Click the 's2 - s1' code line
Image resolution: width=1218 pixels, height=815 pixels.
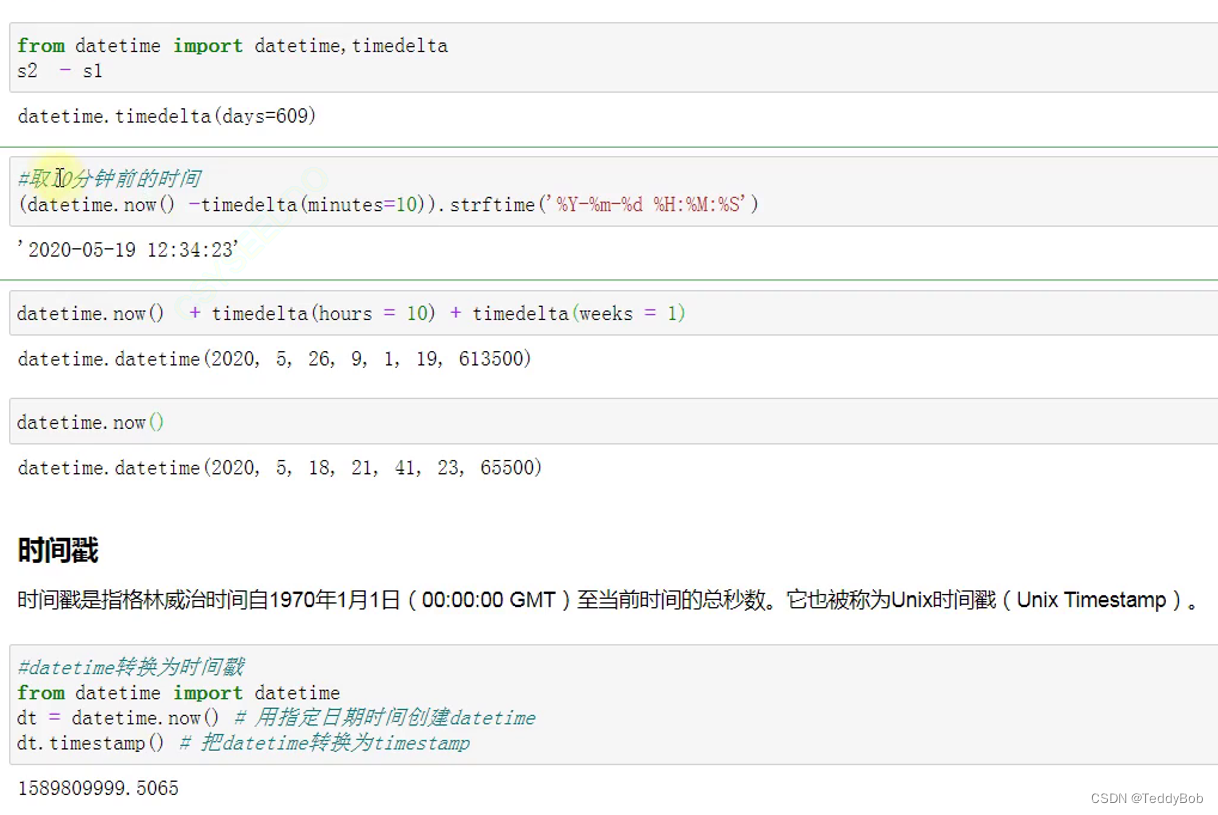pyautogui.click(x=60, y=71)
